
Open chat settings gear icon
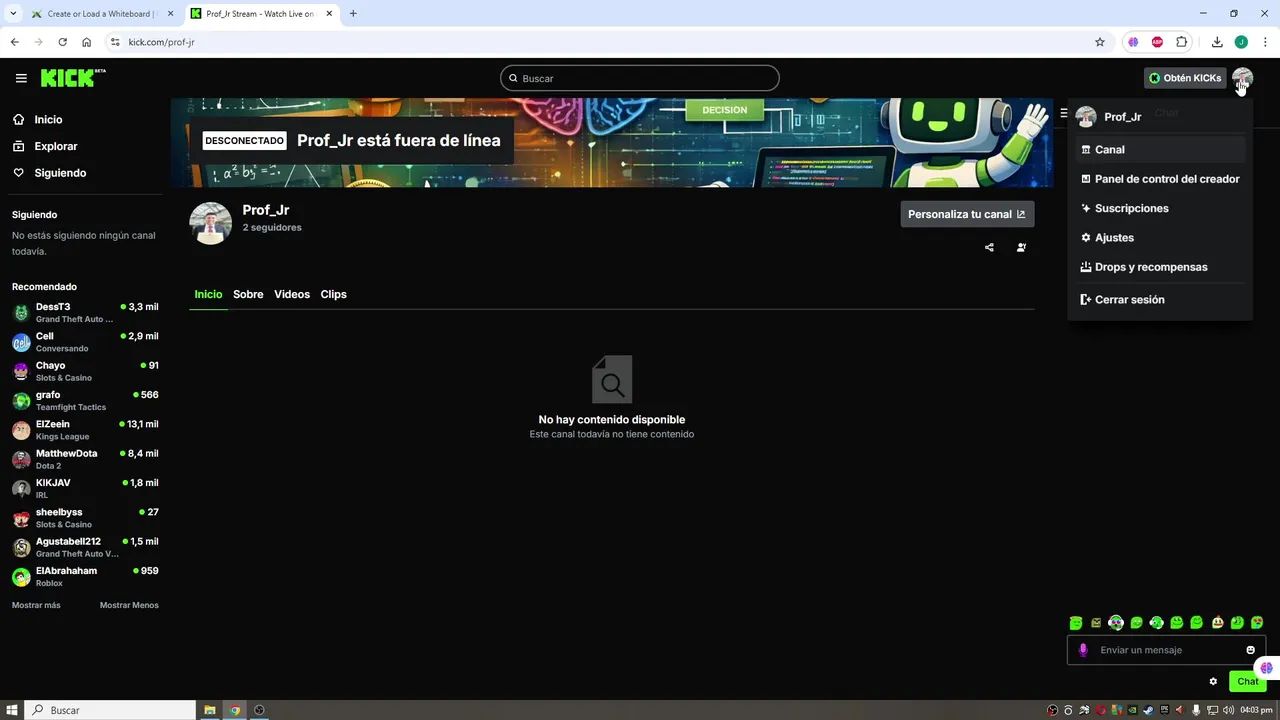click(1213, 681)
